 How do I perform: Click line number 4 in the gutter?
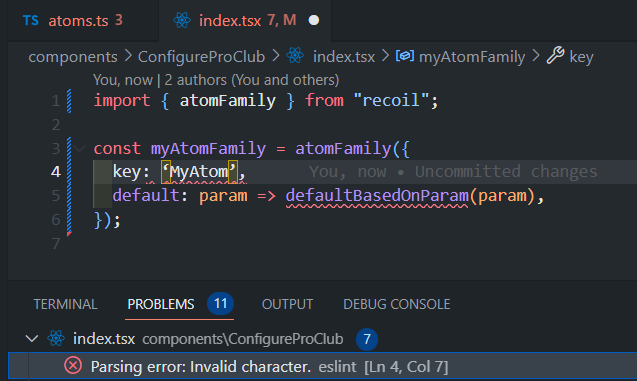tap(56, 172)
